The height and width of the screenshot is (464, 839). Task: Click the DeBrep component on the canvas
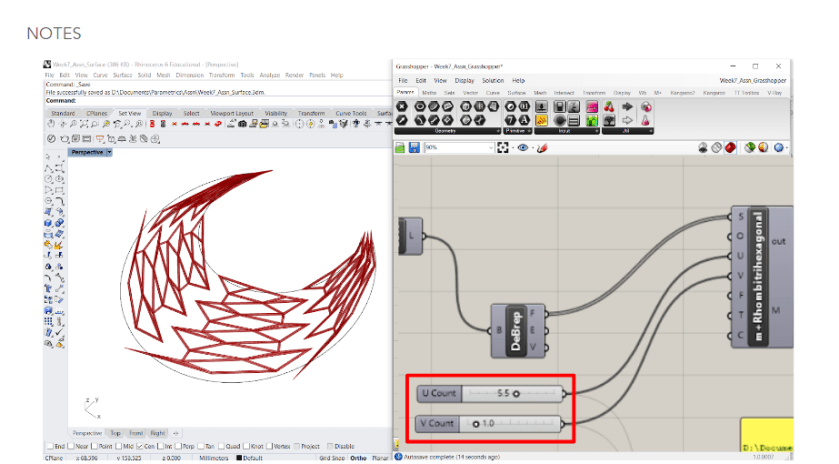pos(517,330)
